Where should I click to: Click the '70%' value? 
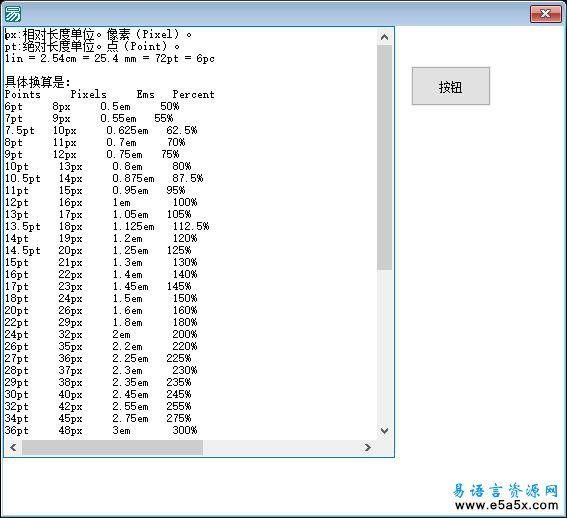(176, 142)
